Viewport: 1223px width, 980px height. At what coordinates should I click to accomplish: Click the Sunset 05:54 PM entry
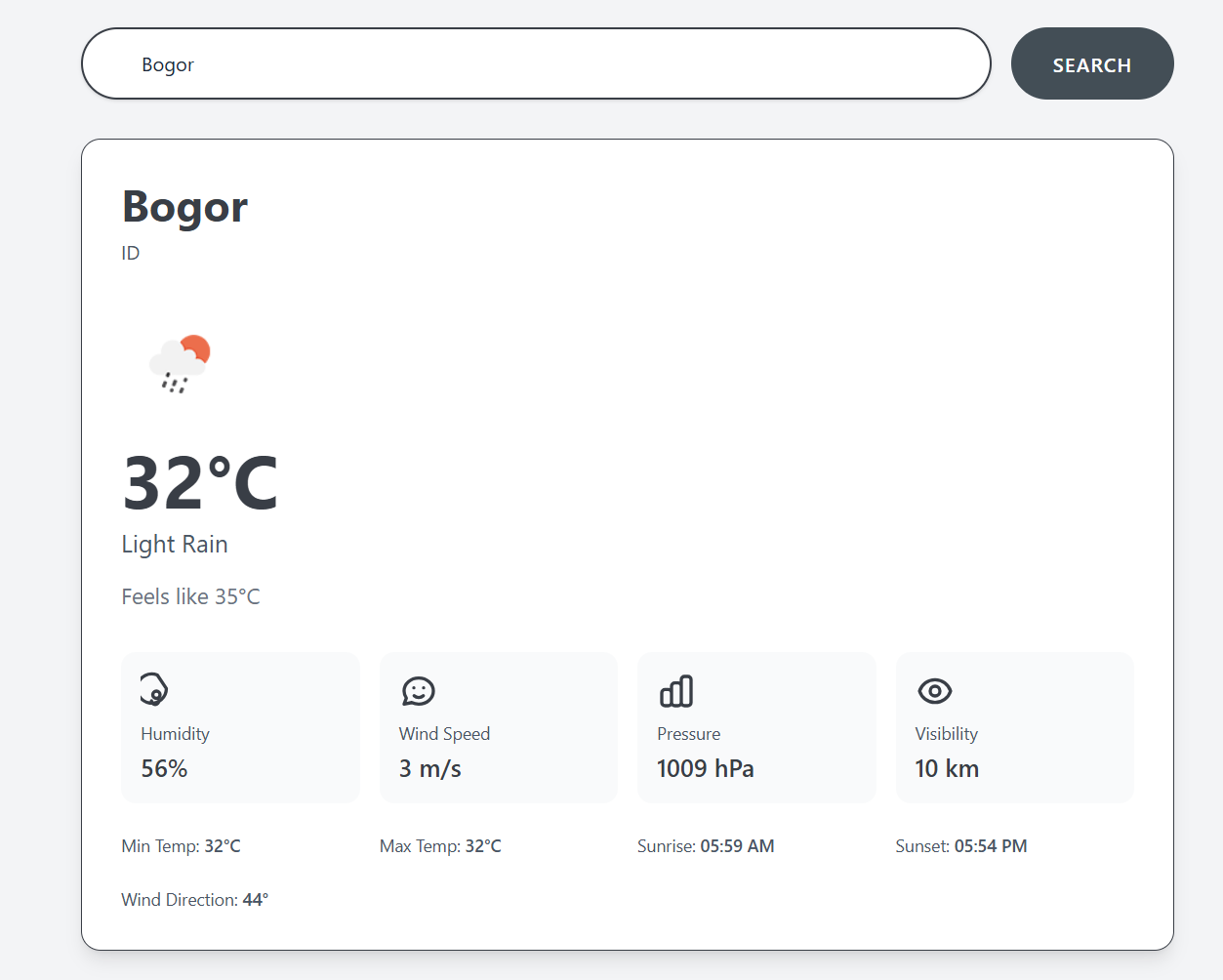pyautogui.click(x=960, y=846)
